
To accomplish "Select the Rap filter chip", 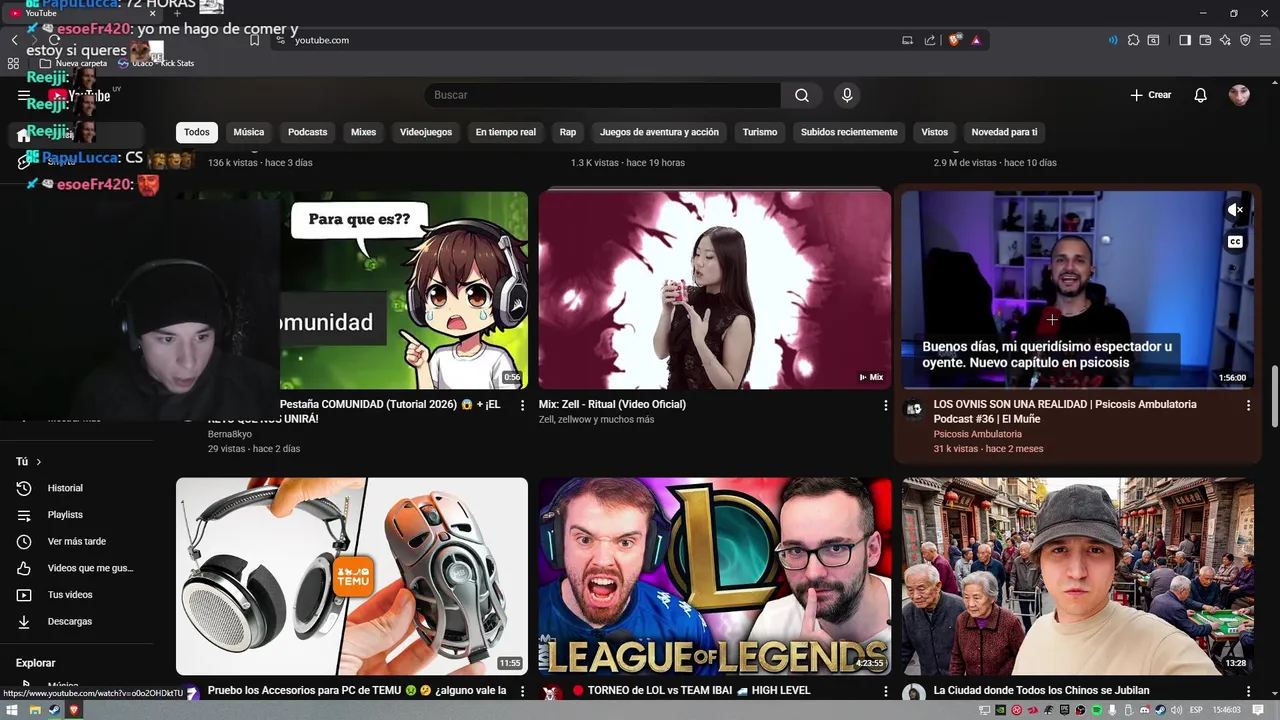I will point(568,132).
